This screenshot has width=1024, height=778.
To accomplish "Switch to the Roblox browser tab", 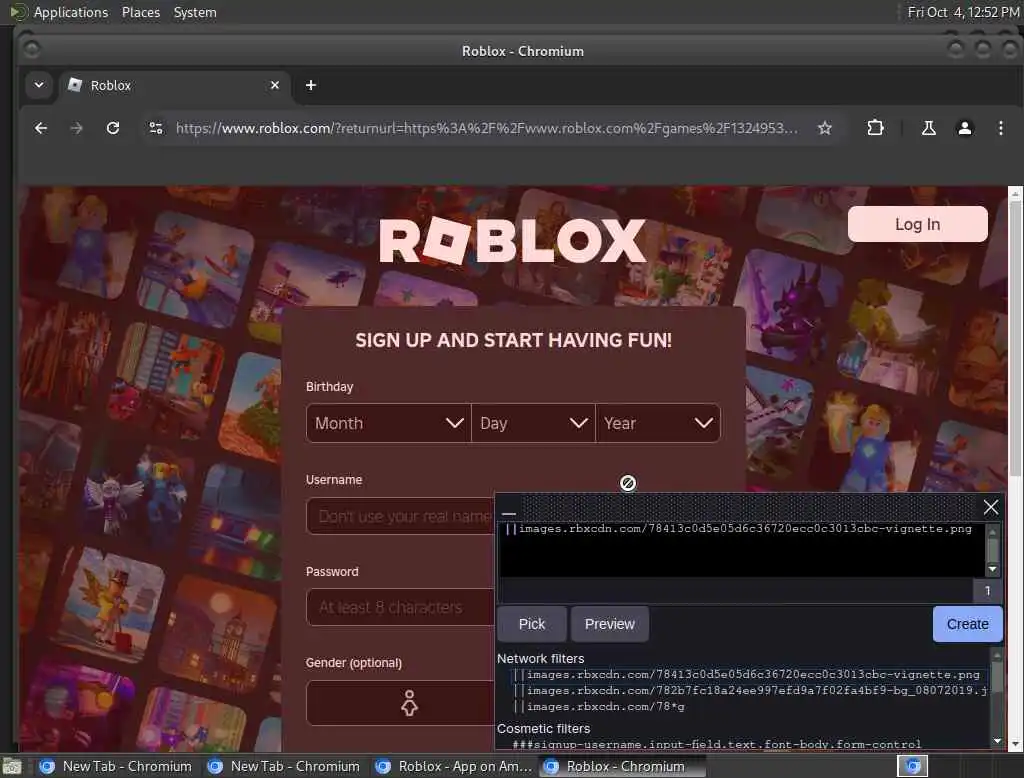I will coord(173,86).
